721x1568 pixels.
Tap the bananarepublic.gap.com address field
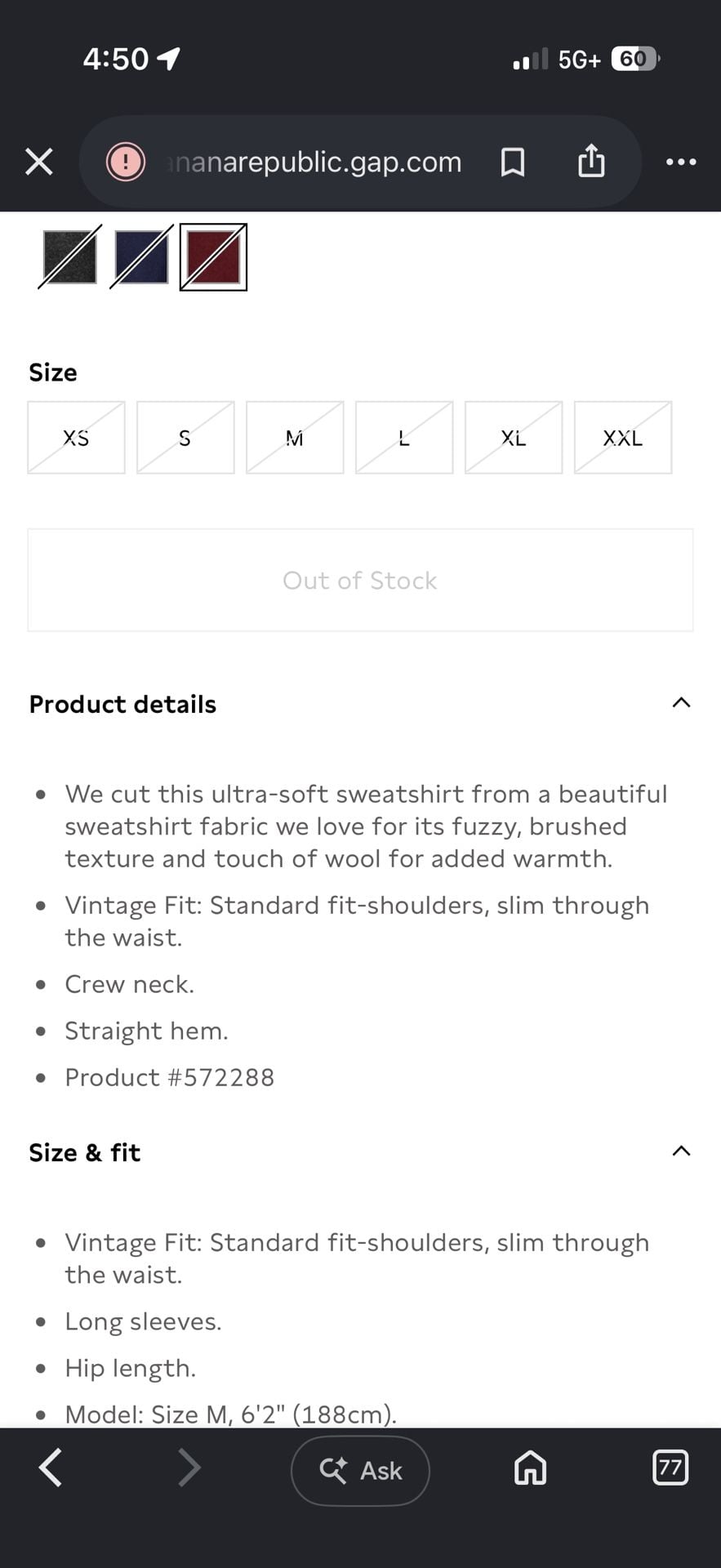pyautogui.click(x=314, y=162)
